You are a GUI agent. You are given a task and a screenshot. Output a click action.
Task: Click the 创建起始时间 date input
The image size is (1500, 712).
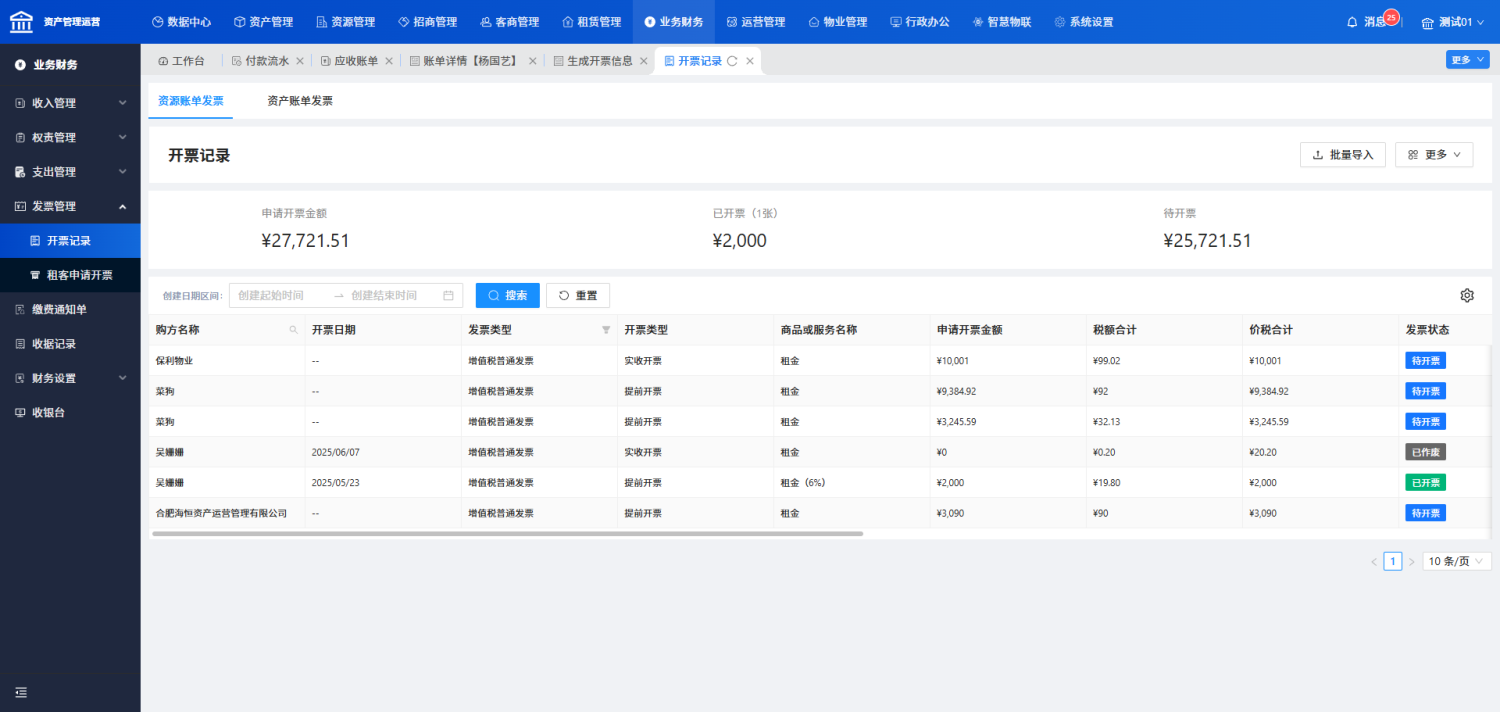(x=282, y=295)
